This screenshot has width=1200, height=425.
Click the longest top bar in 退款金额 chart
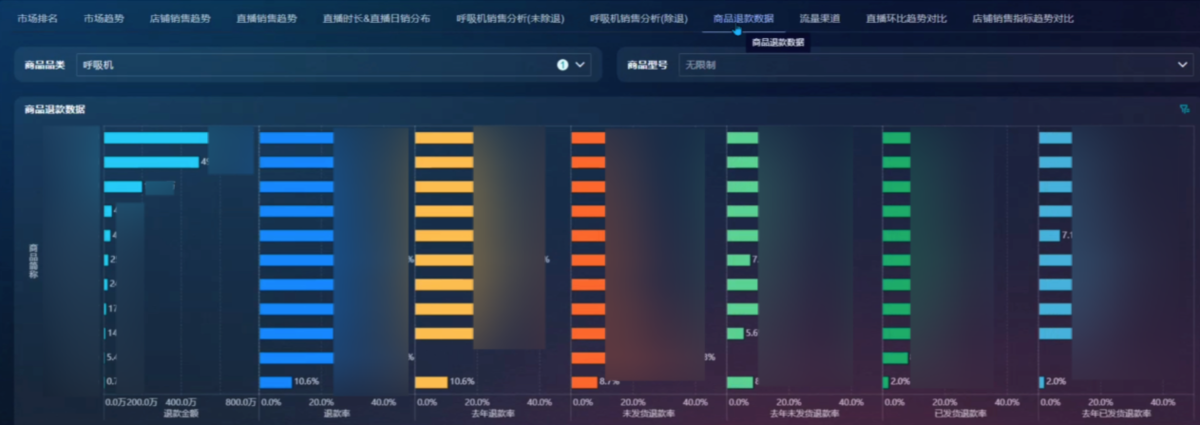[x=156, y=138]
